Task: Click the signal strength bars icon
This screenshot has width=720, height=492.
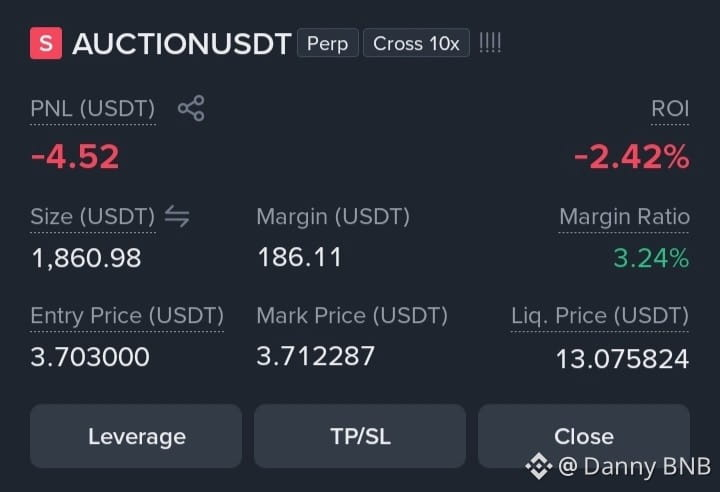Action: click(x=490, y=43)
